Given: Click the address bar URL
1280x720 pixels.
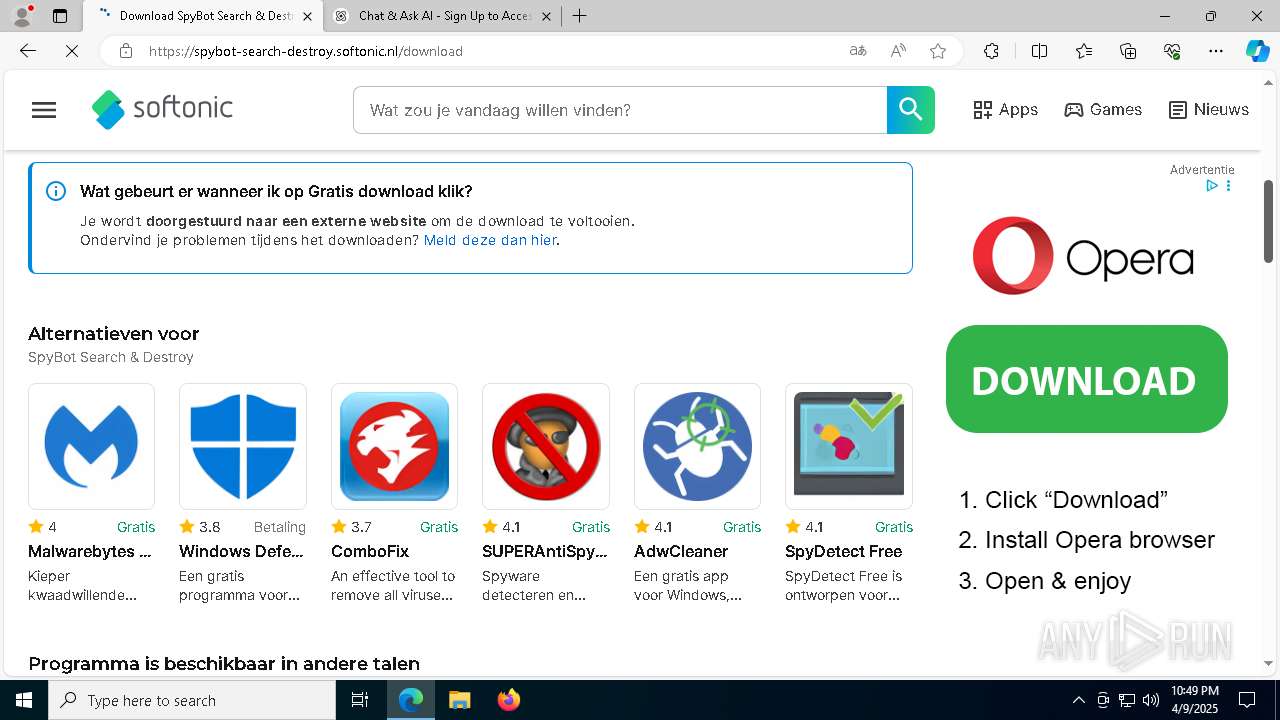Looking at the screenshot, I should tap(306, 51).
